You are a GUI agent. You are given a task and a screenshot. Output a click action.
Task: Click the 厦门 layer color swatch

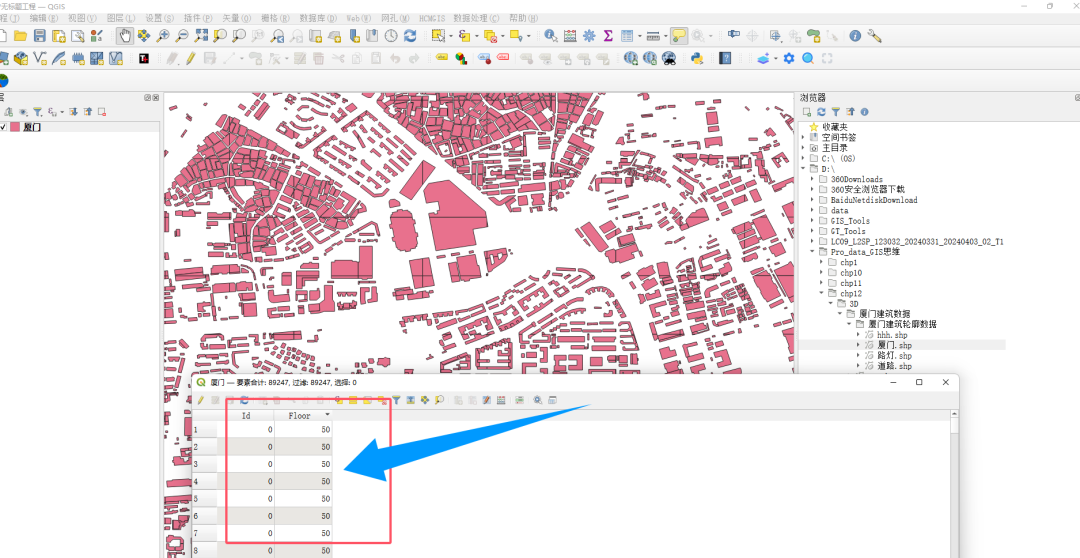[14, 127]
